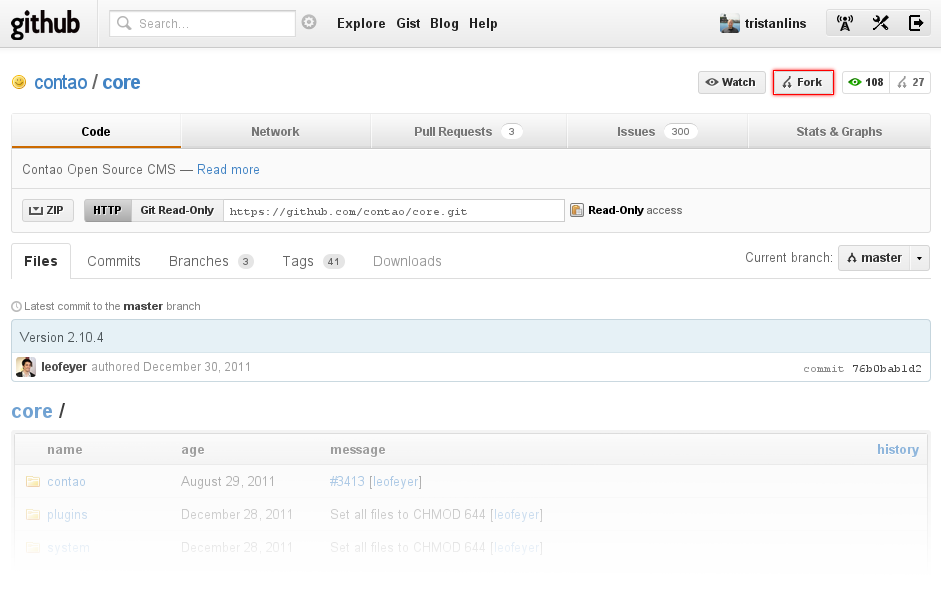Go to the Issues tab
941x599 pixels.
(656, 131)
